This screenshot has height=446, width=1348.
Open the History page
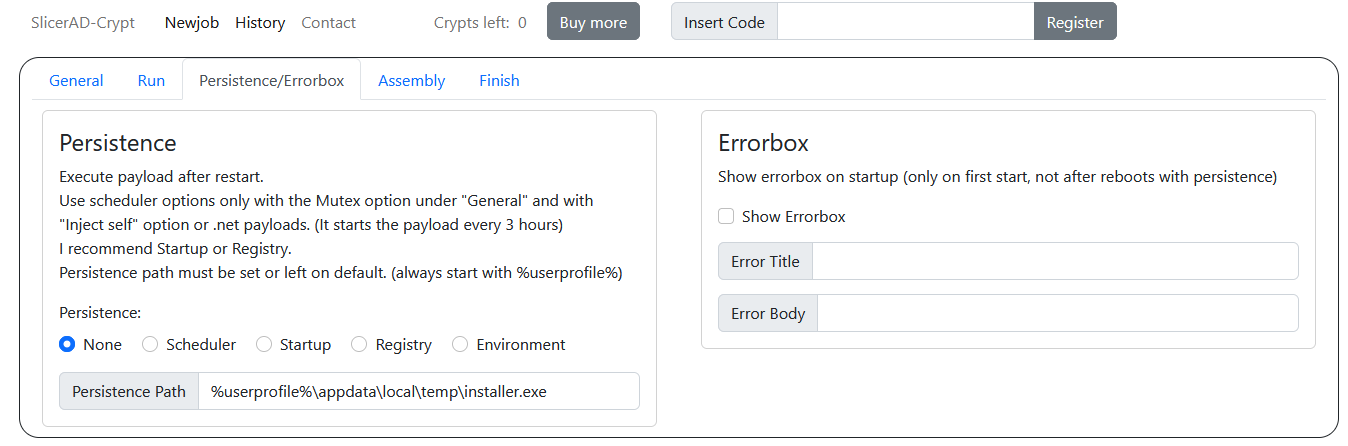pyautogui.click(x=260, y=22)
